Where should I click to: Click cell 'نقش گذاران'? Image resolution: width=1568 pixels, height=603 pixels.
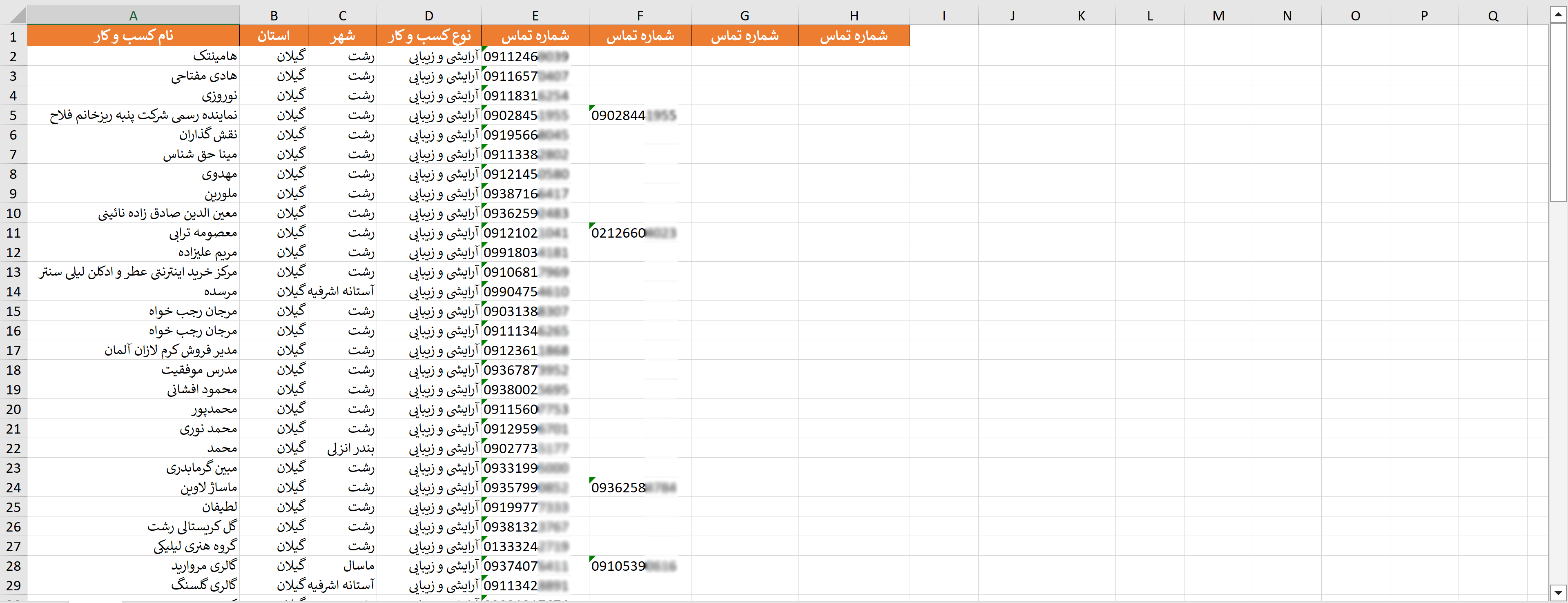[x=133, y=134]
